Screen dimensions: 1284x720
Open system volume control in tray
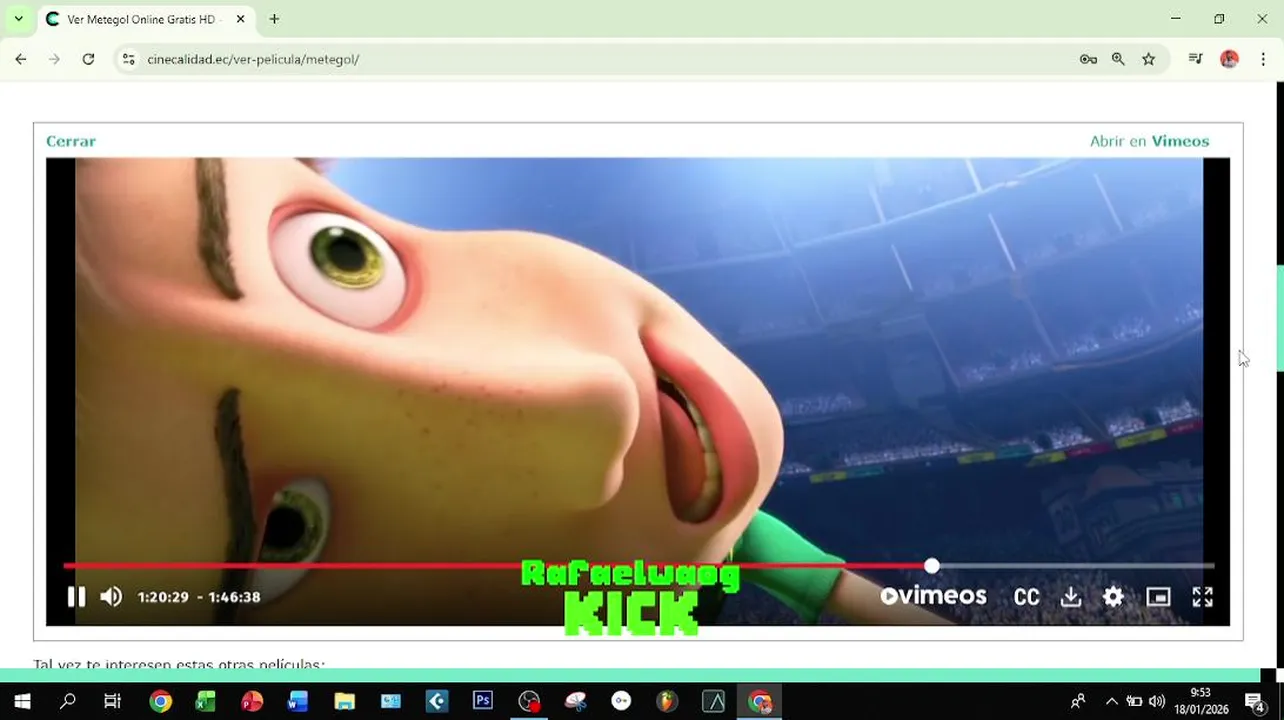coord(1157,701)
